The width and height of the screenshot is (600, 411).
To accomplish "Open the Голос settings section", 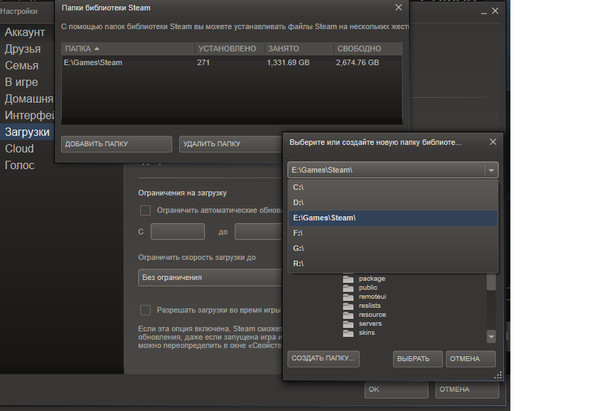I will [20, 165].
